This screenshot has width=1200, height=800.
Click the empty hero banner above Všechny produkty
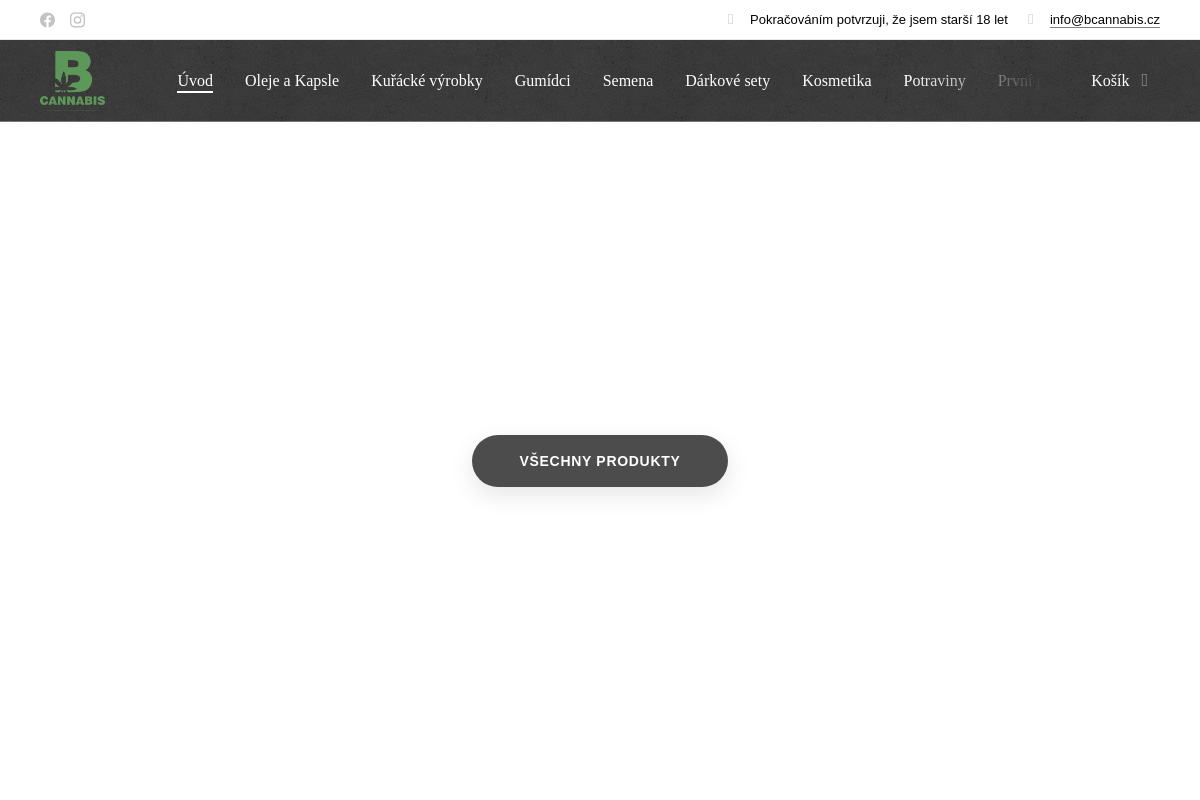coord(600,280)
